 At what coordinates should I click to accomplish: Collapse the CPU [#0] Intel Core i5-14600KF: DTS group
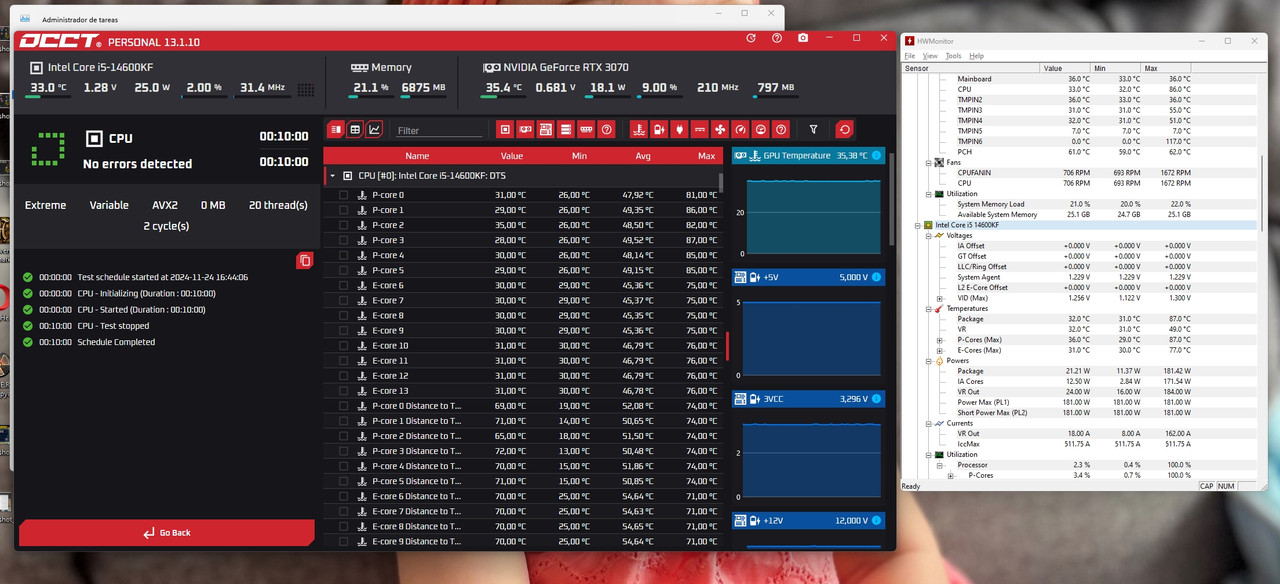pyautogui.click(x=332, y=176)
